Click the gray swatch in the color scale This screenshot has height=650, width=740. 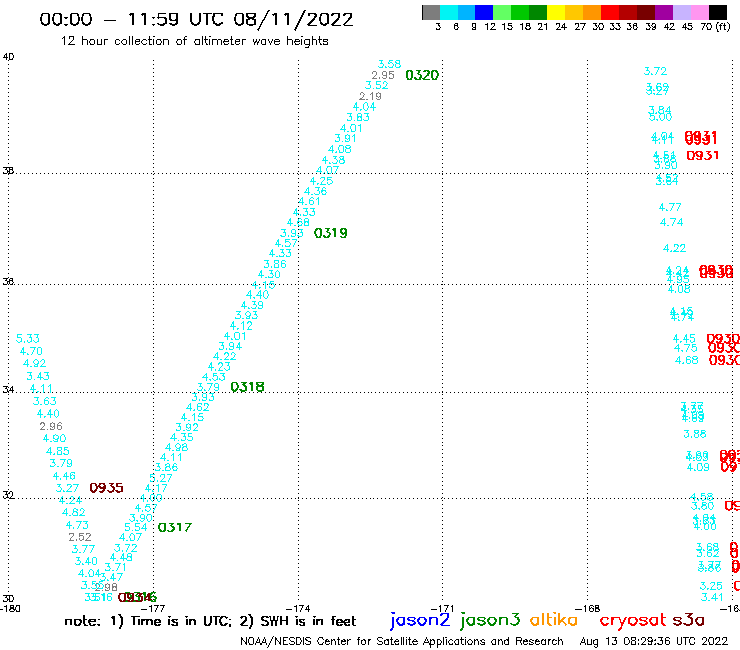(x=431, y=12)
